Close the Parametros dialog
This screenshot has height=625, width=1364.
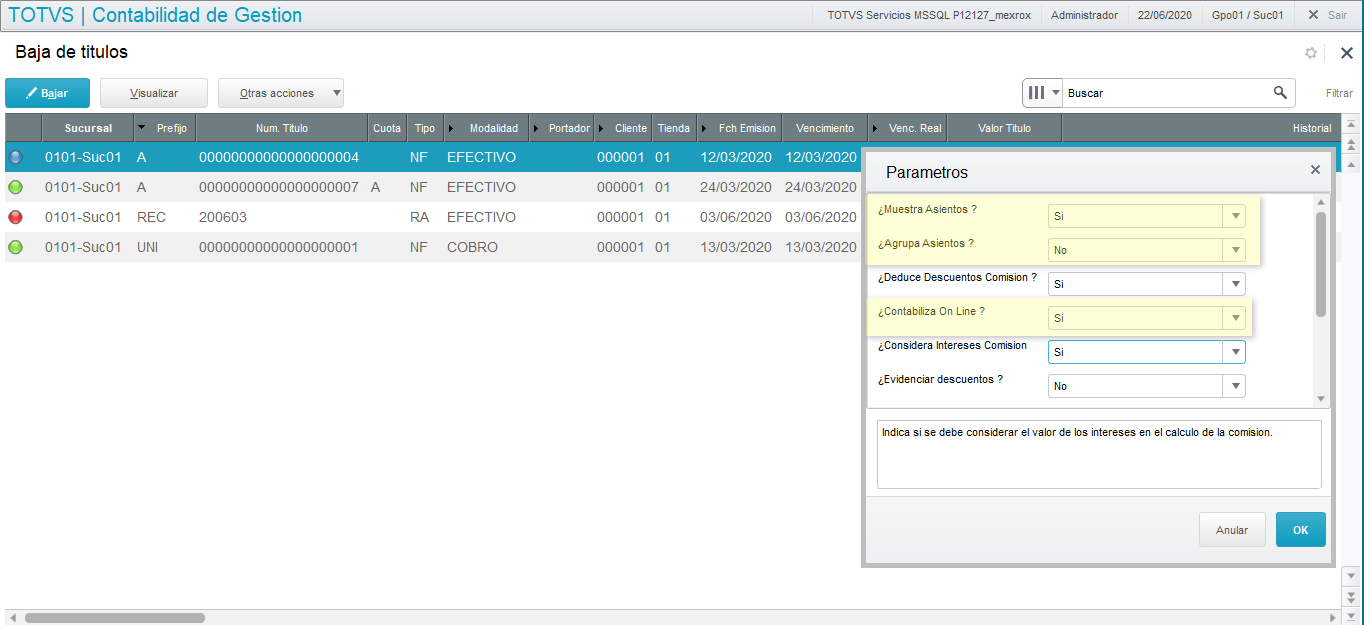(x=1315, y=170)
